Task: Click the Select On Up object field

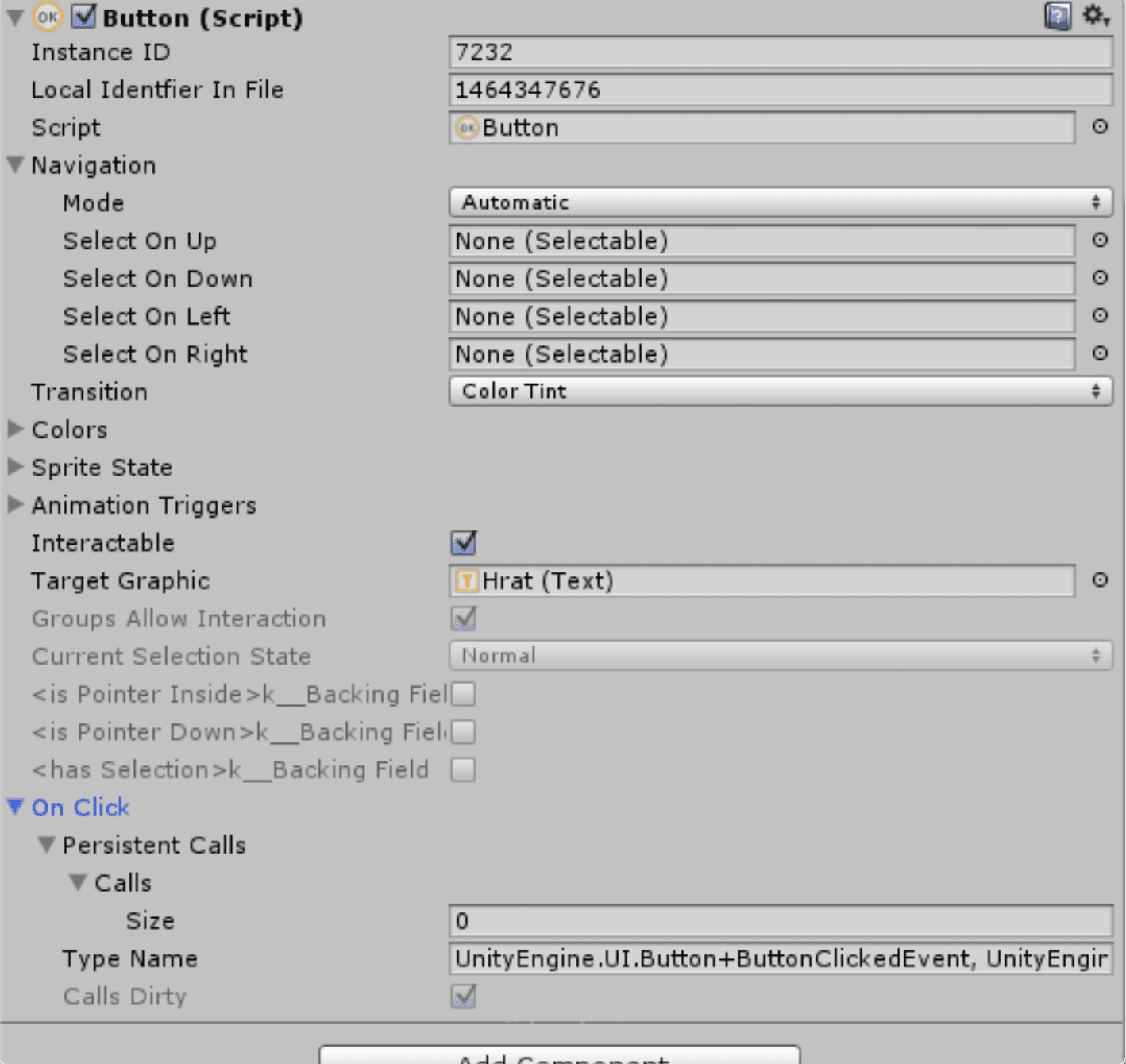Action: [x=762, y=241]
